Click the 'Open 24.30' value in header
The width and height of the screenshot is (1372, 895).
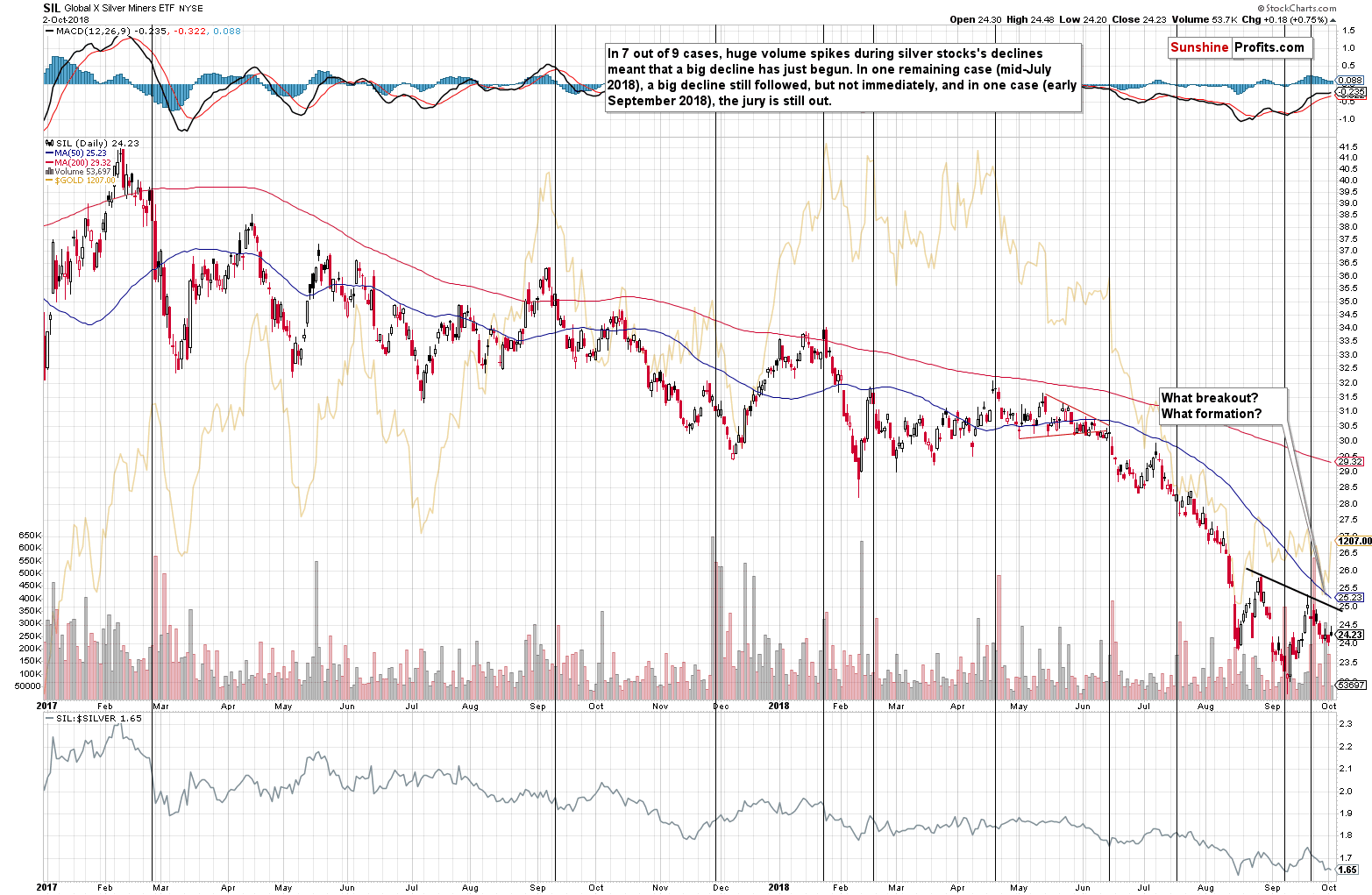[x=976, y=19]
